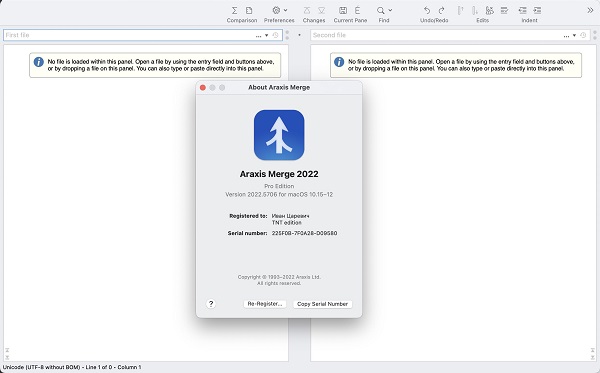Click the Araxis Merge 2022 heading
The image size is (600, 373).
pyautogui.click(x=279, y=174)
